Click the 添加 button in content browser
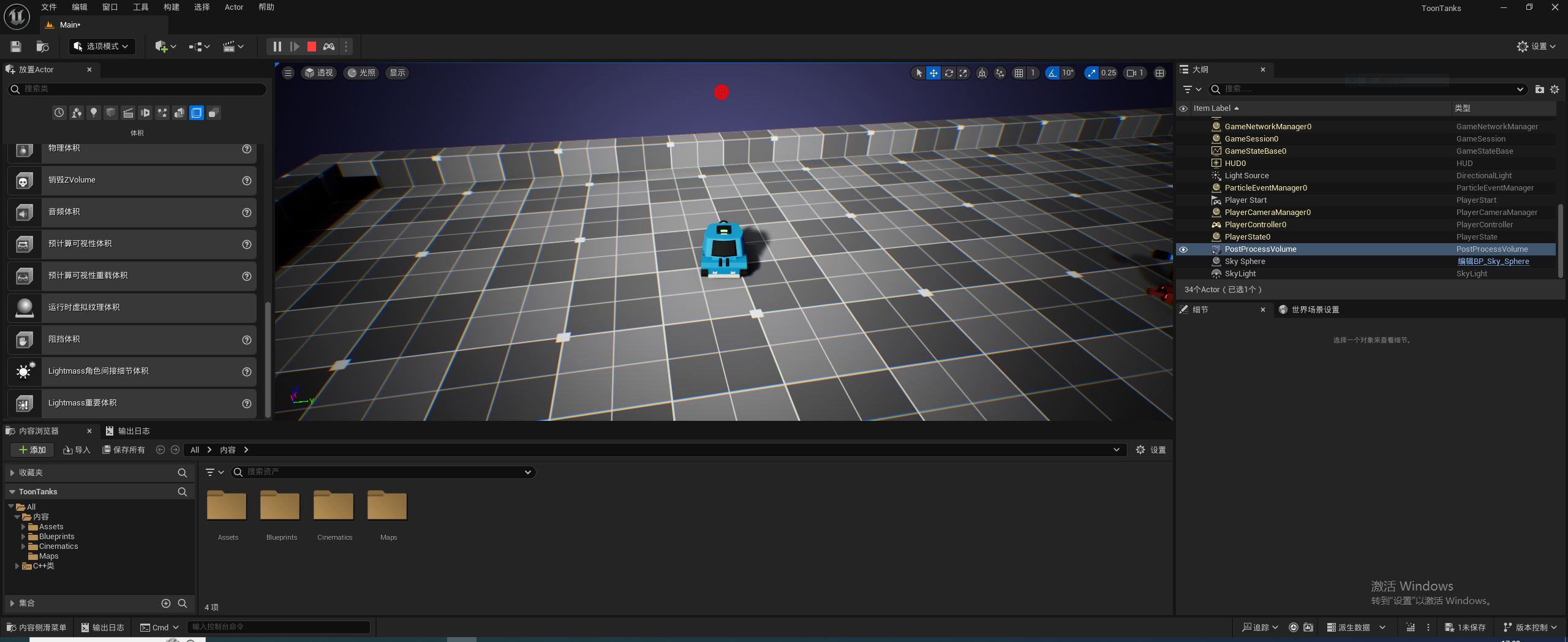Screen dimensions: 1568x642 click(x=32, y=450)
